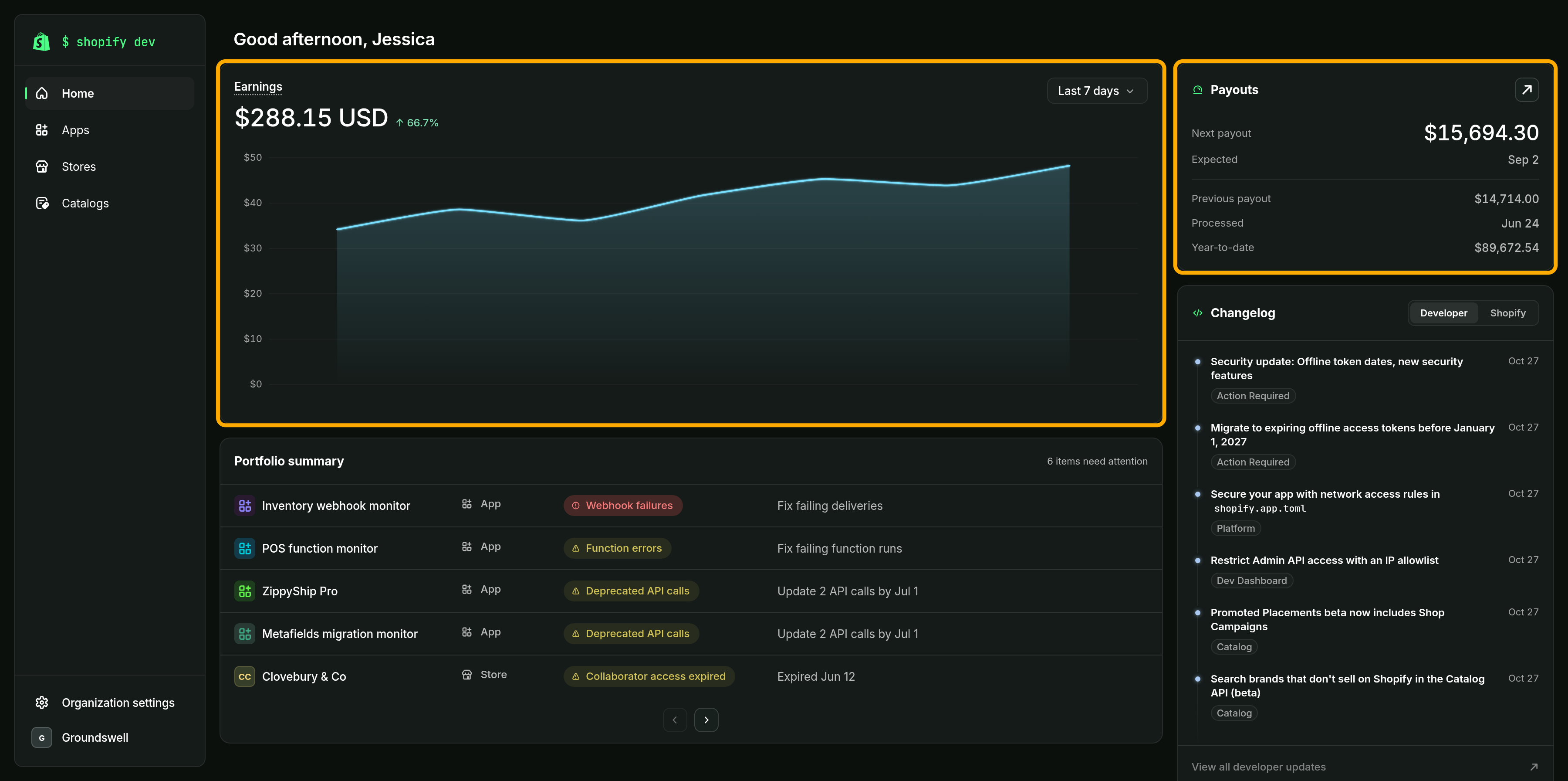
Task: Click the Shopify bag logo icon
Action: point(41,41)
